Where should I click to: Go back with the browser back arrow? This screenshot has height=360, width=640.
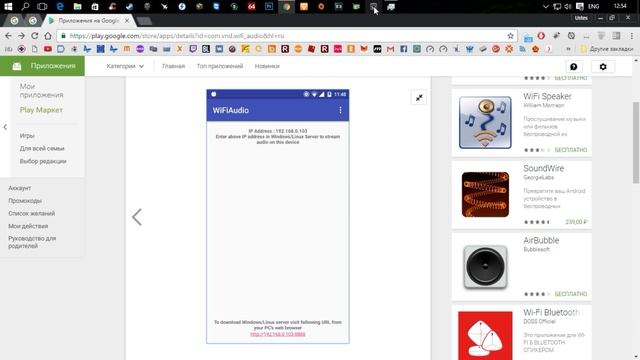tap(8, 36)
